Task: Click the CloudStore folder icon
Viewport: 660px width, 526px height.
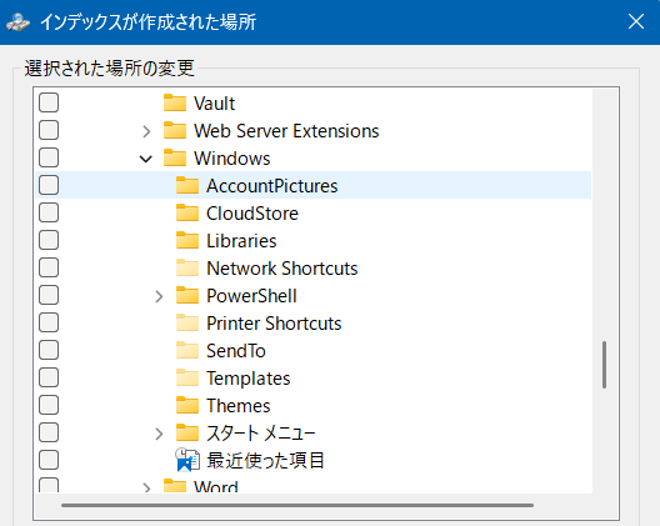Action: [187, 213]
